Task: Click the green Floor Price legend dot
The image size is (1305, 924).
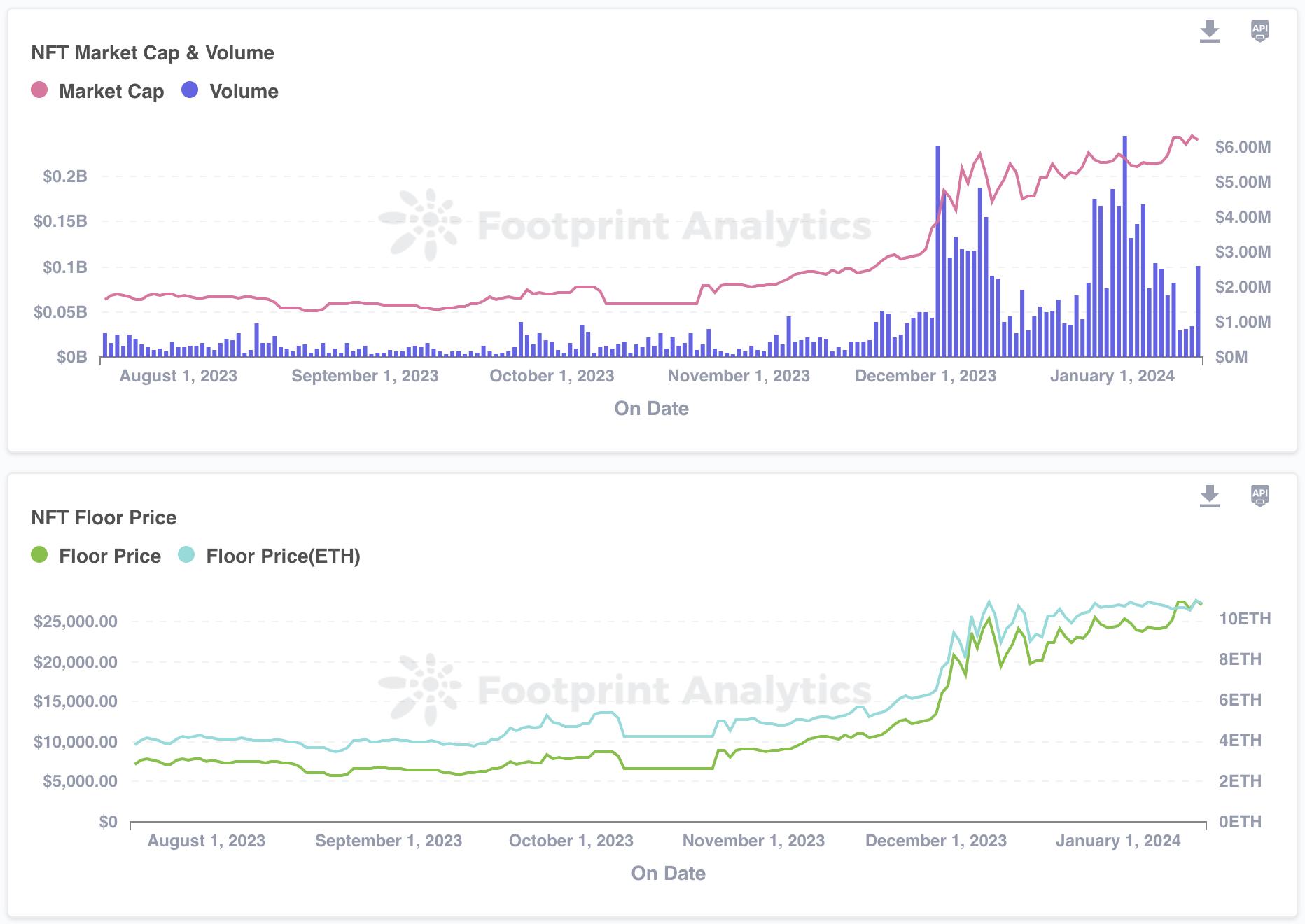Action: coord(39,555)
